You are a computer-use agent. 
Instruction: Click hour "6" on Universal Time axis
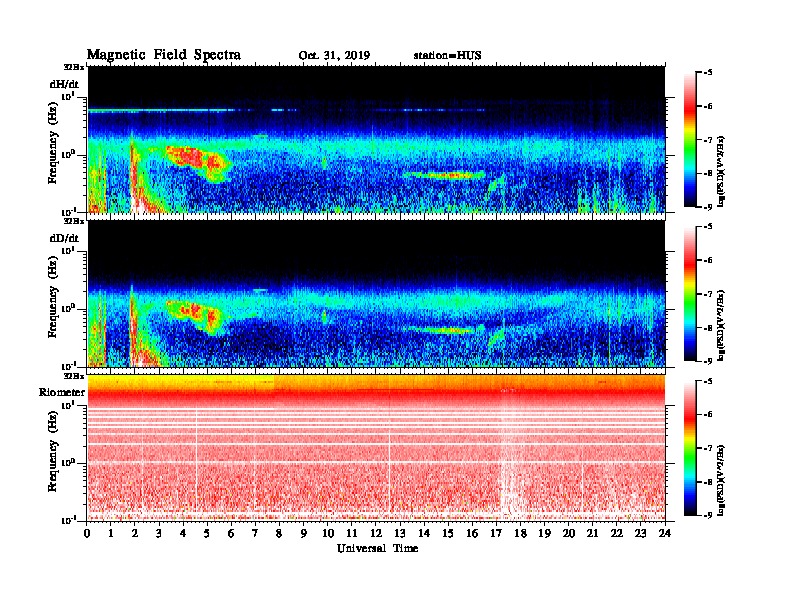(231, 533)
